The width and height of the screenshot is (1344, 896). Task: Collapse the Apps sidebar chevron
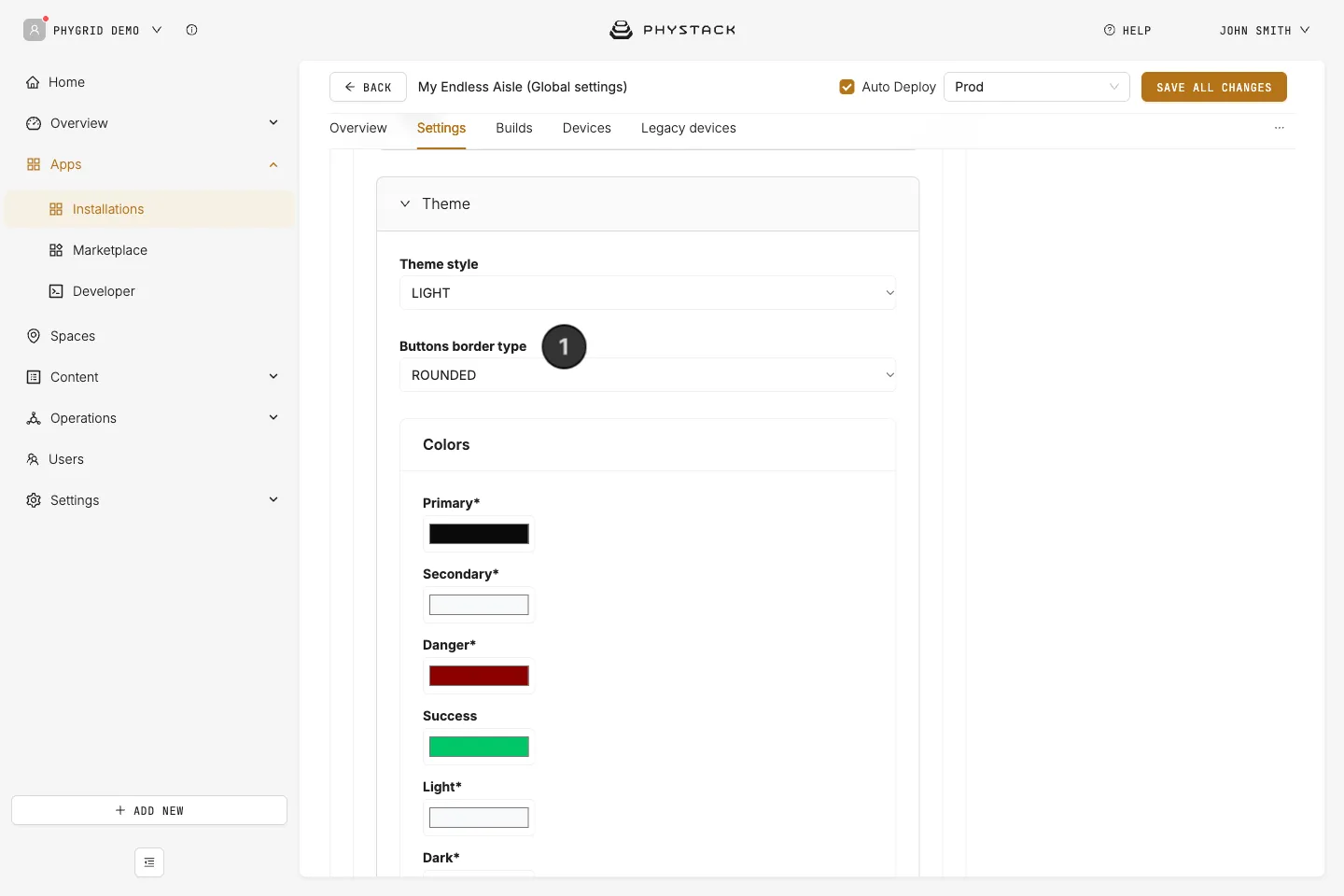coord(273,164)
